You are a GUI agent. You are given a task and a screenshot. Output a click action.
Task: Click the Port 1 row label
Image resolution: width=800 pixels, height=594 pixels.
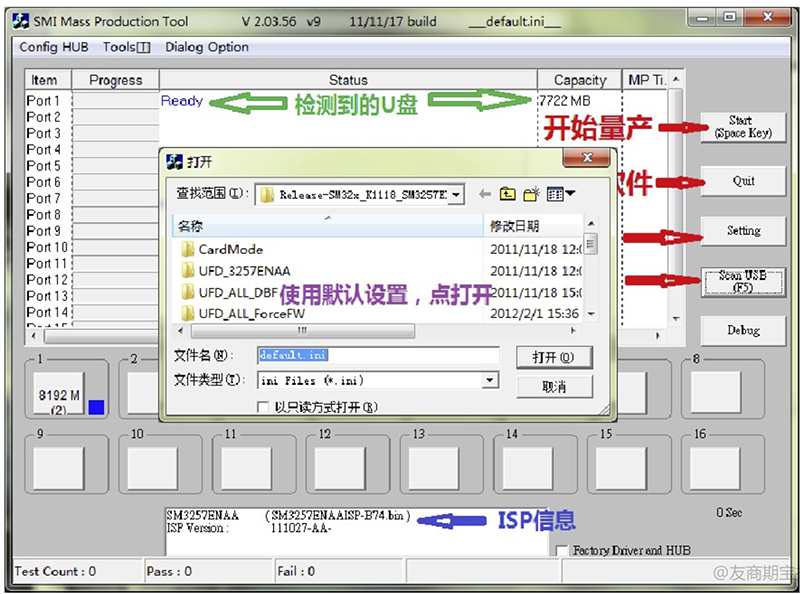43,101
